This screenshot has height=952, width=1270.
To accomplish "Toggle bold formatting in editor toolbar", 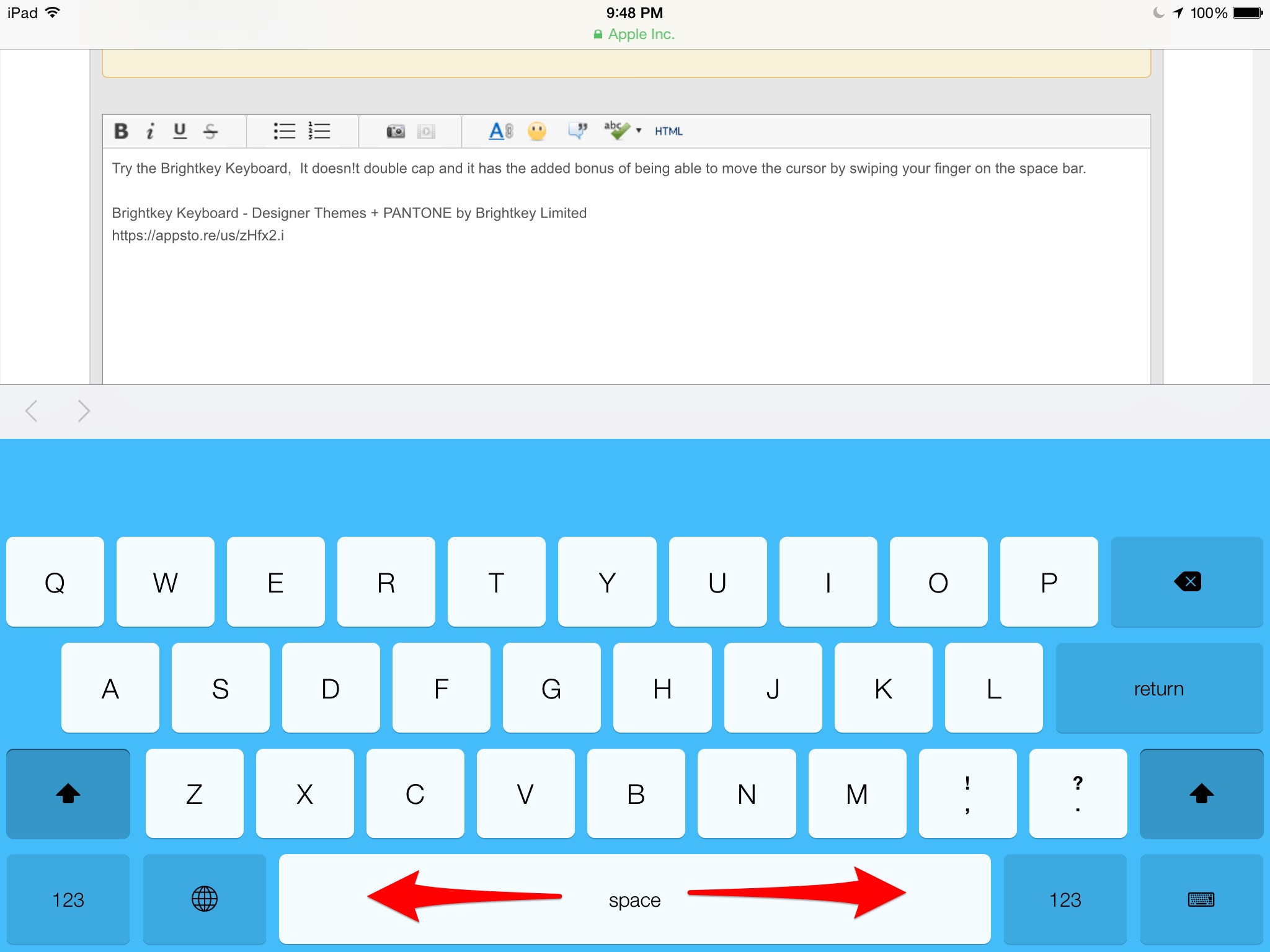I will (122, 131).
